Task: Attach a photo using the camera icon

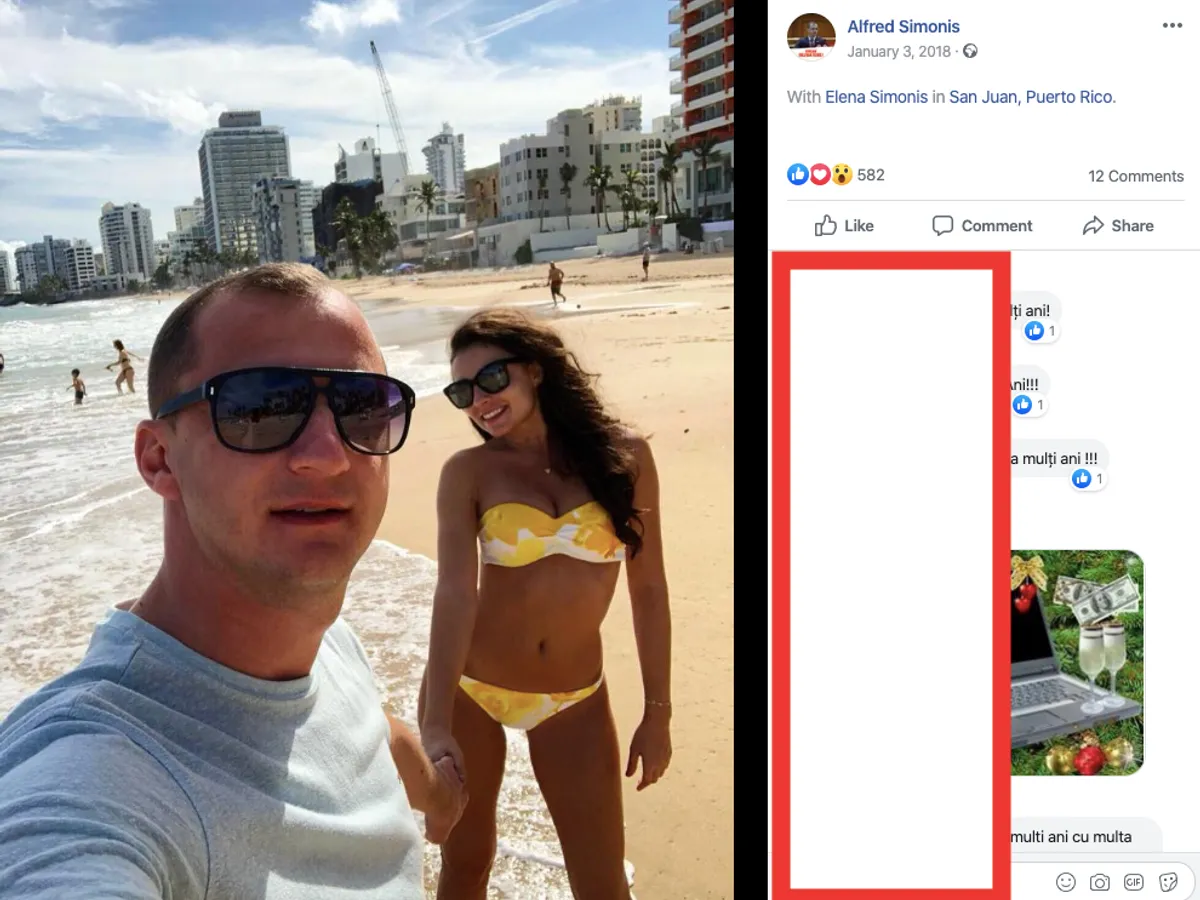Action: (1100, 882)
